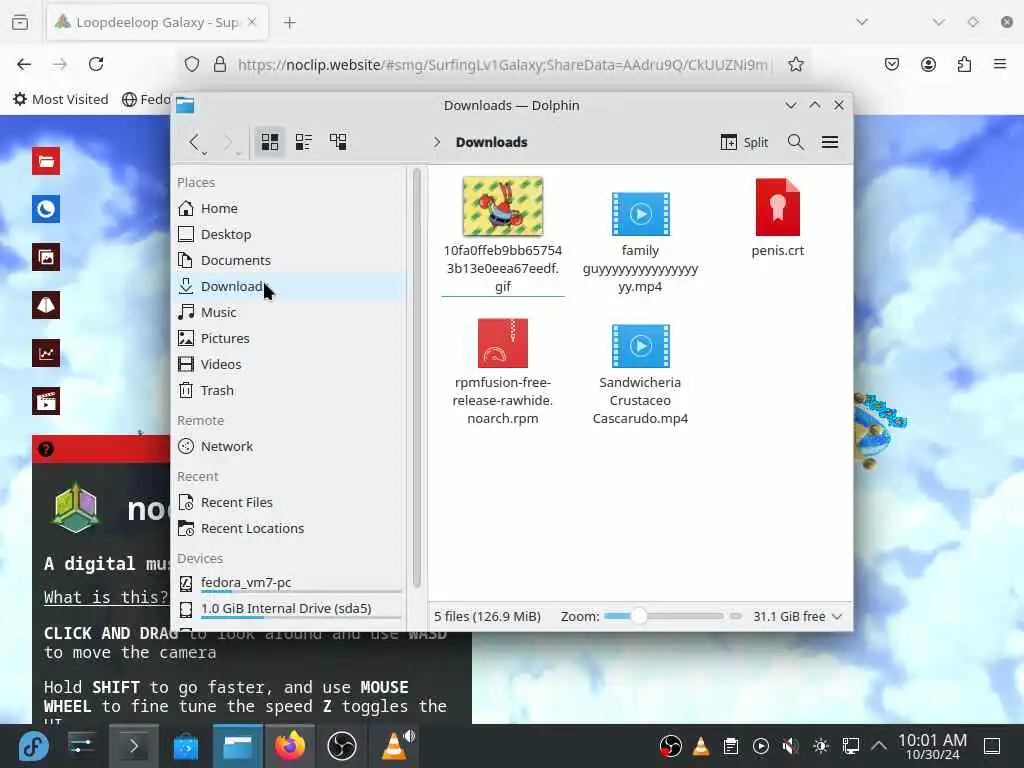Screen dimensions: 1024x768
Task: Open the Documents place in sidebar
Action: click(x=291, y=260)
